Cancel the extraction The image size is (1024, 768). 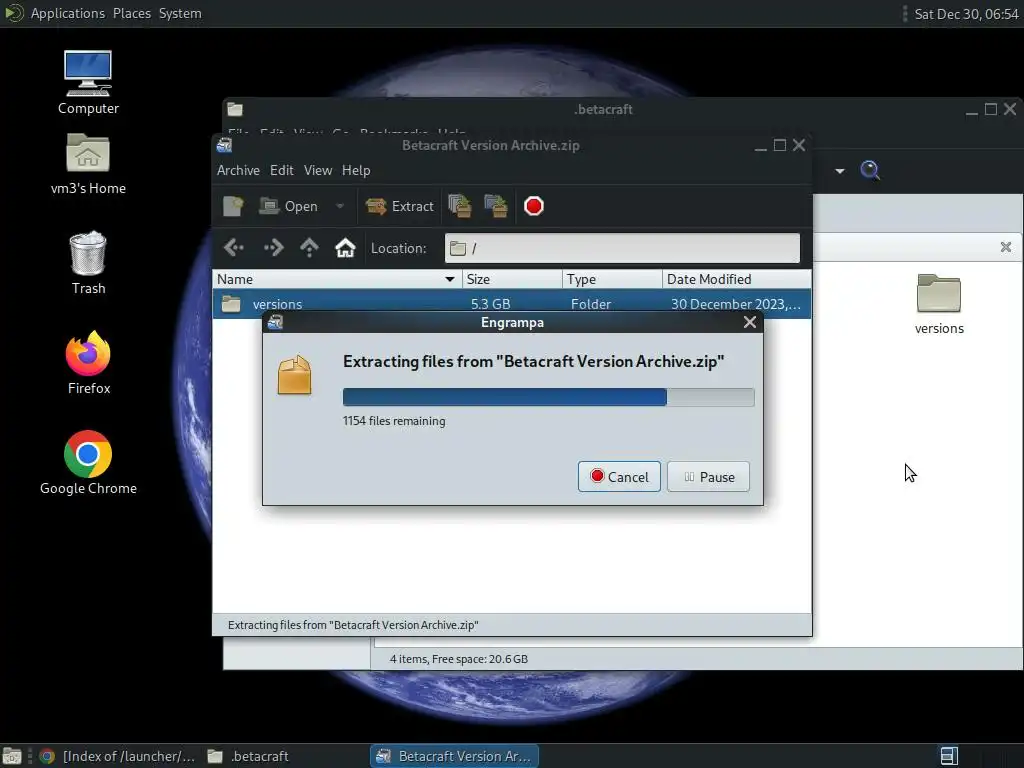click(x=619, y=477)
